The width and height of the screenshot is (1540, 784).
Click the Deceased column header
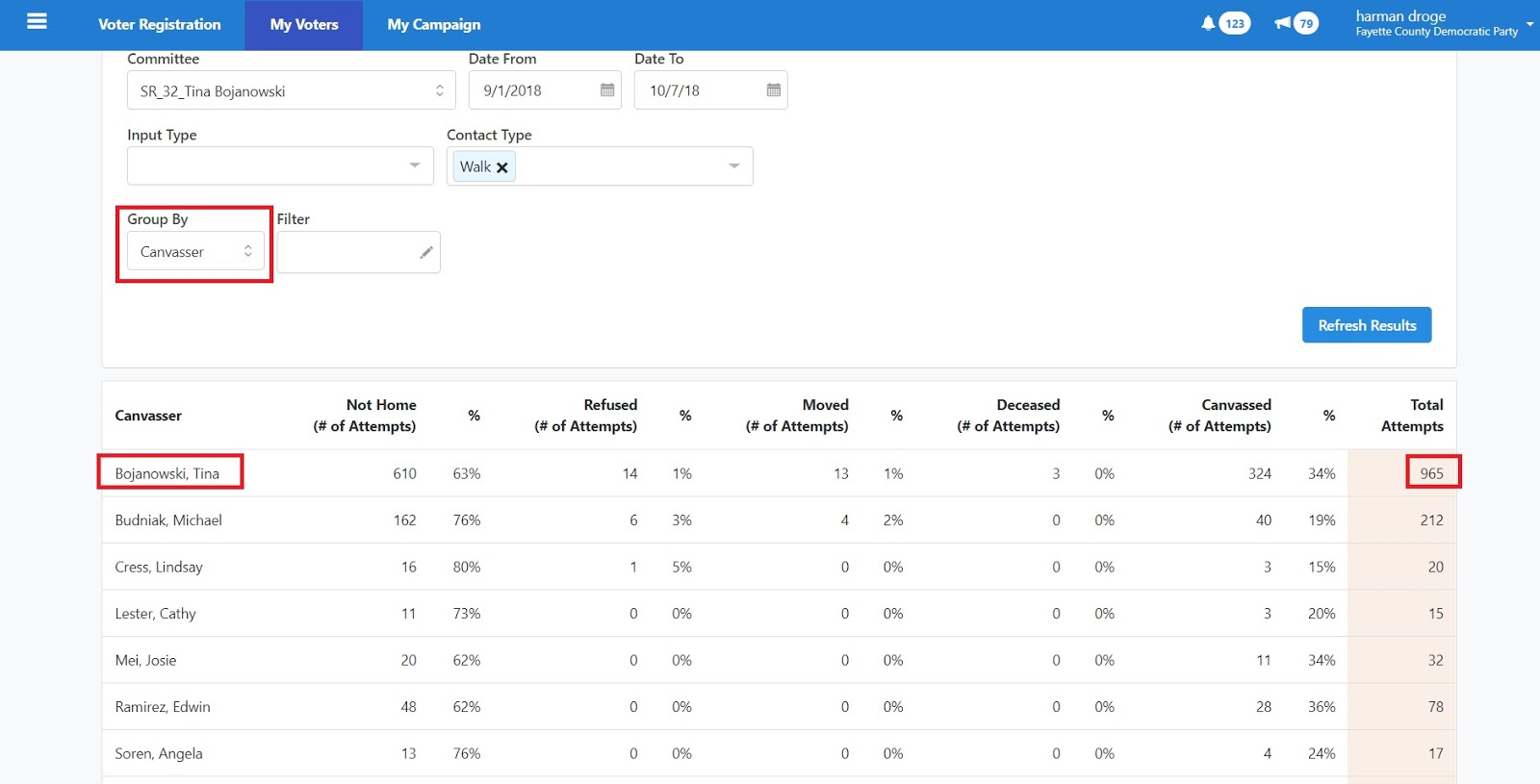click(x=1008, y=416)
